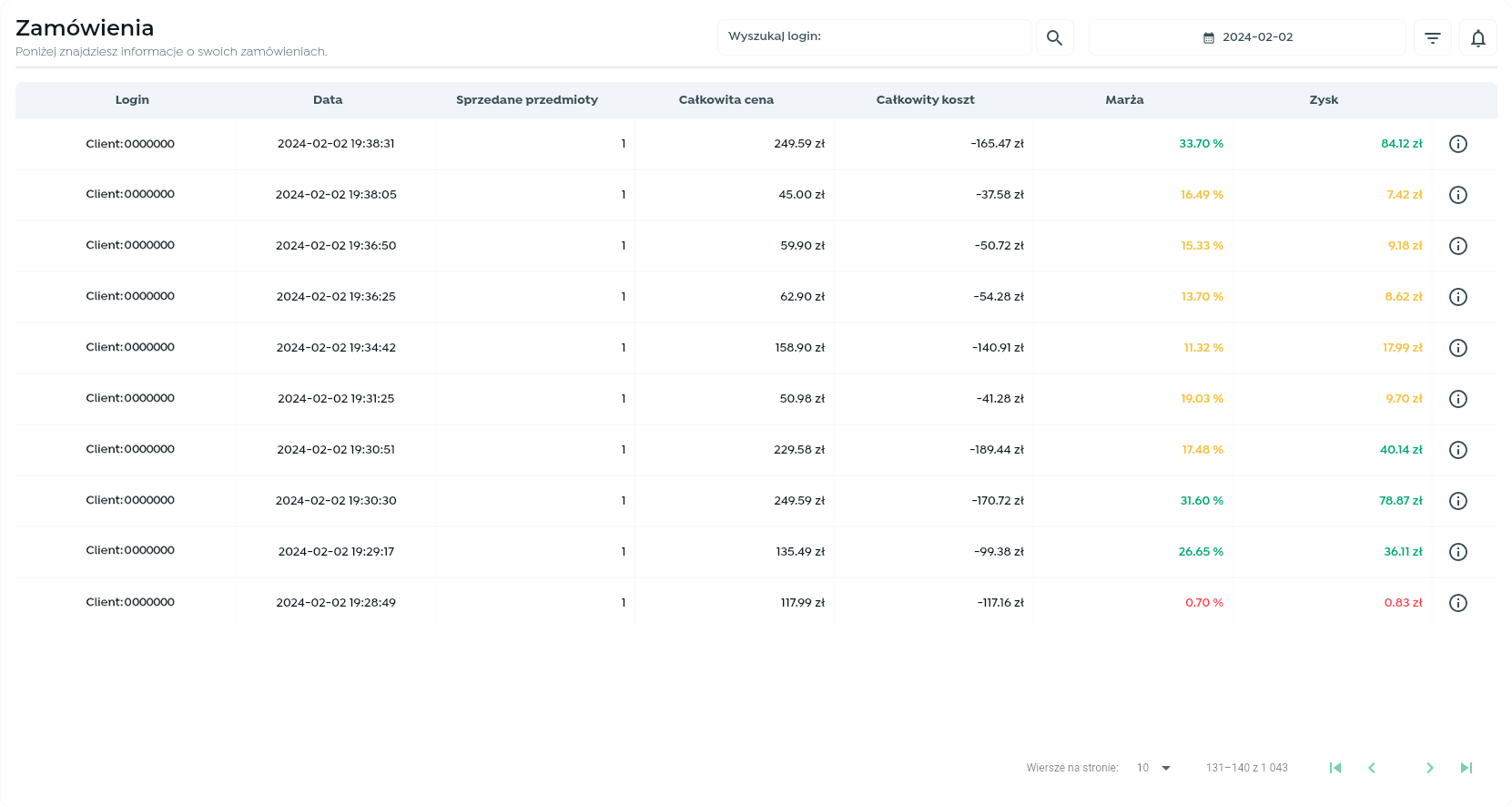Click the search magnifier icon button
This screenshot has width=1512, height=807.
coord(1054,37)
